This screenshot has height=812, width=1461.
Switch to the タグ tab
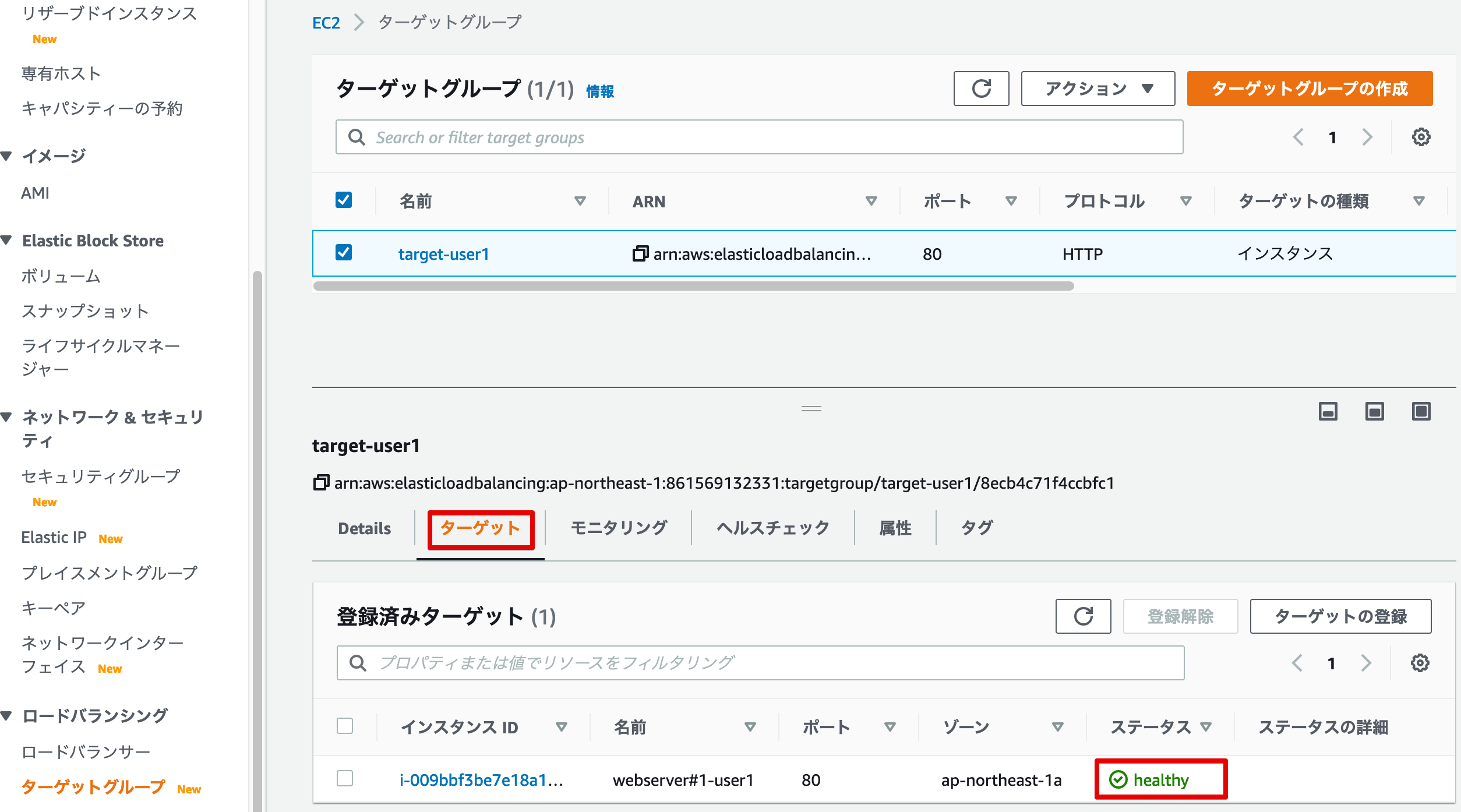[977, 528]
